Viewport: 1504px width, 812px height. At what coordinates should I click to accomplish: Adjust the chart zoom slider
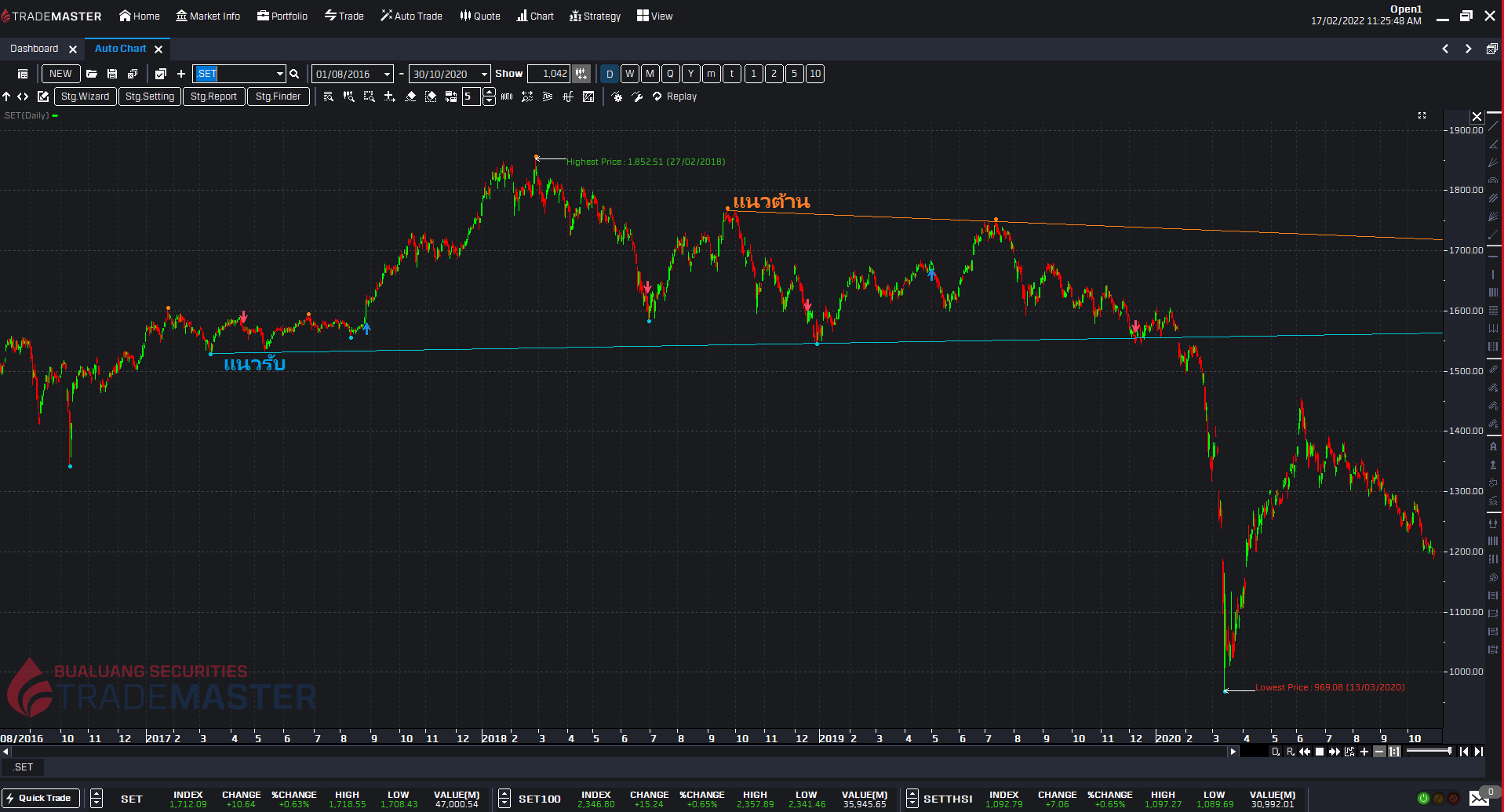(1429, 752)
